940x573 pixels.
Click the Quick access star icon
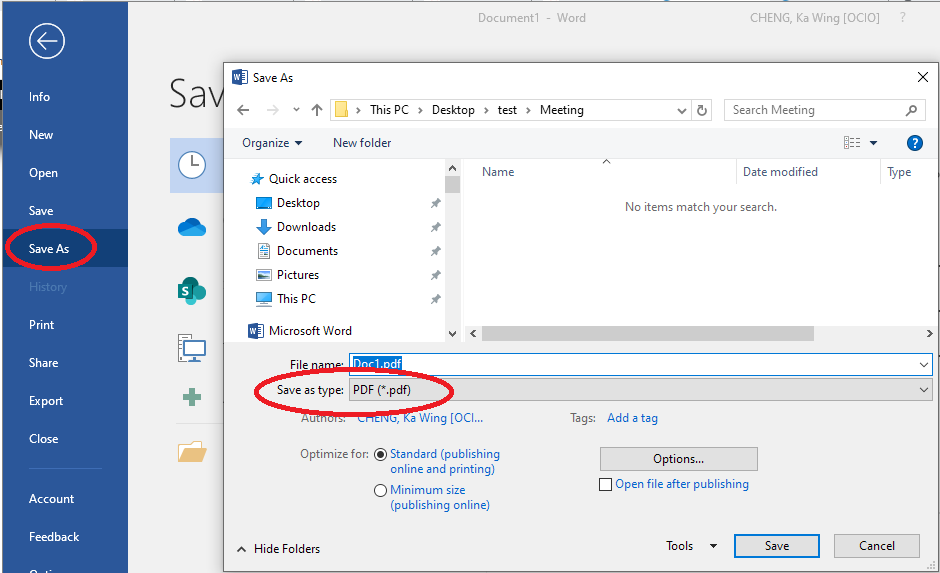257,179
